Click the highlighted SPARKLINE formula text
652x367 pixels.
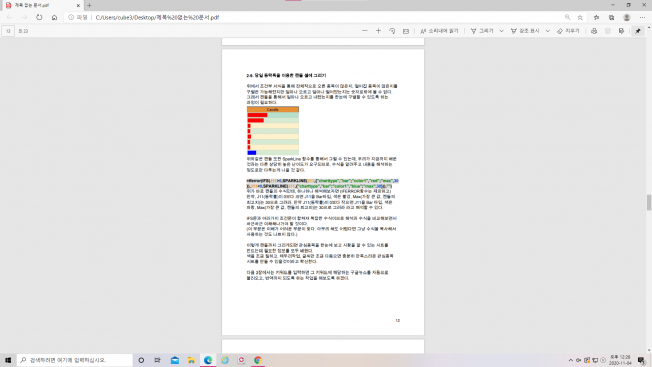(322, 183)
